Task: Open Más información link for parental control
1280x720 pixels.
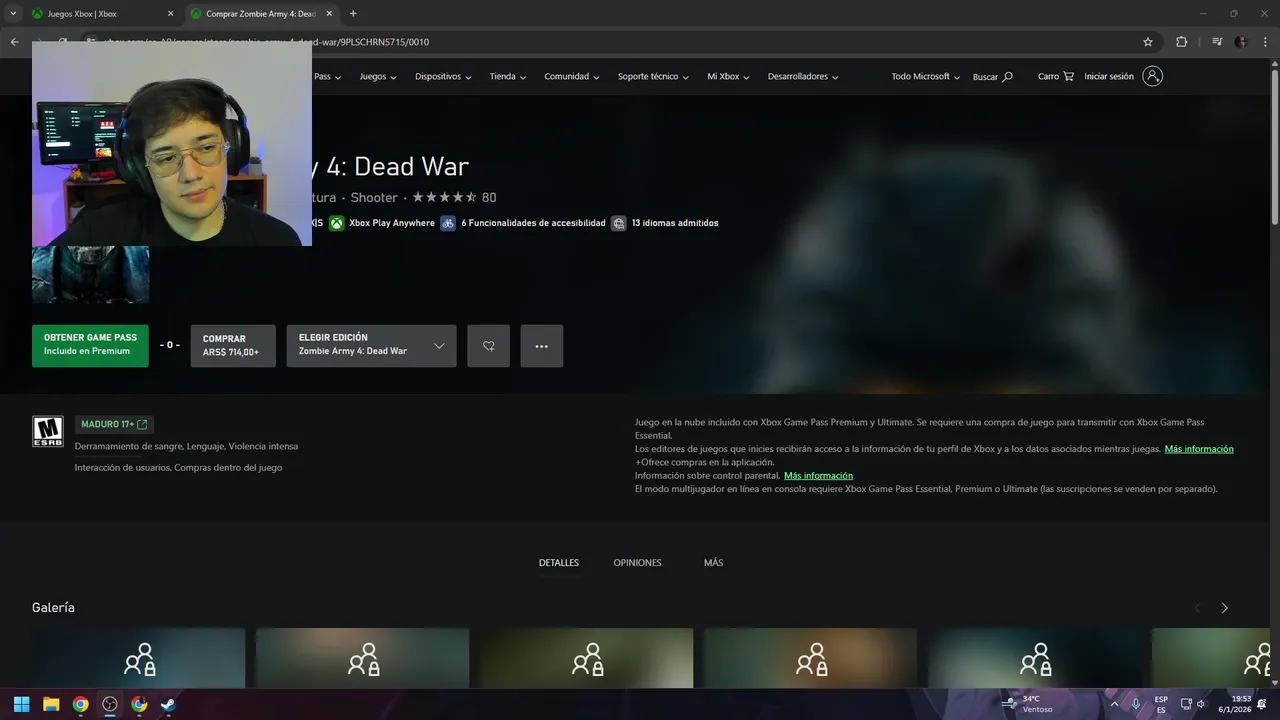Action: [818, 476]
